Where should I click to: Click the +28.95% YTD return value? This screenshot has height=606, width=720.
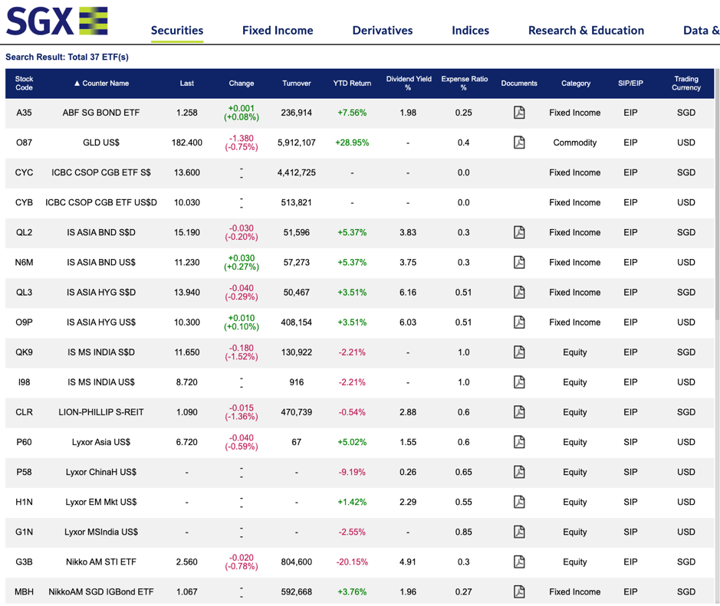coord(352,142)
